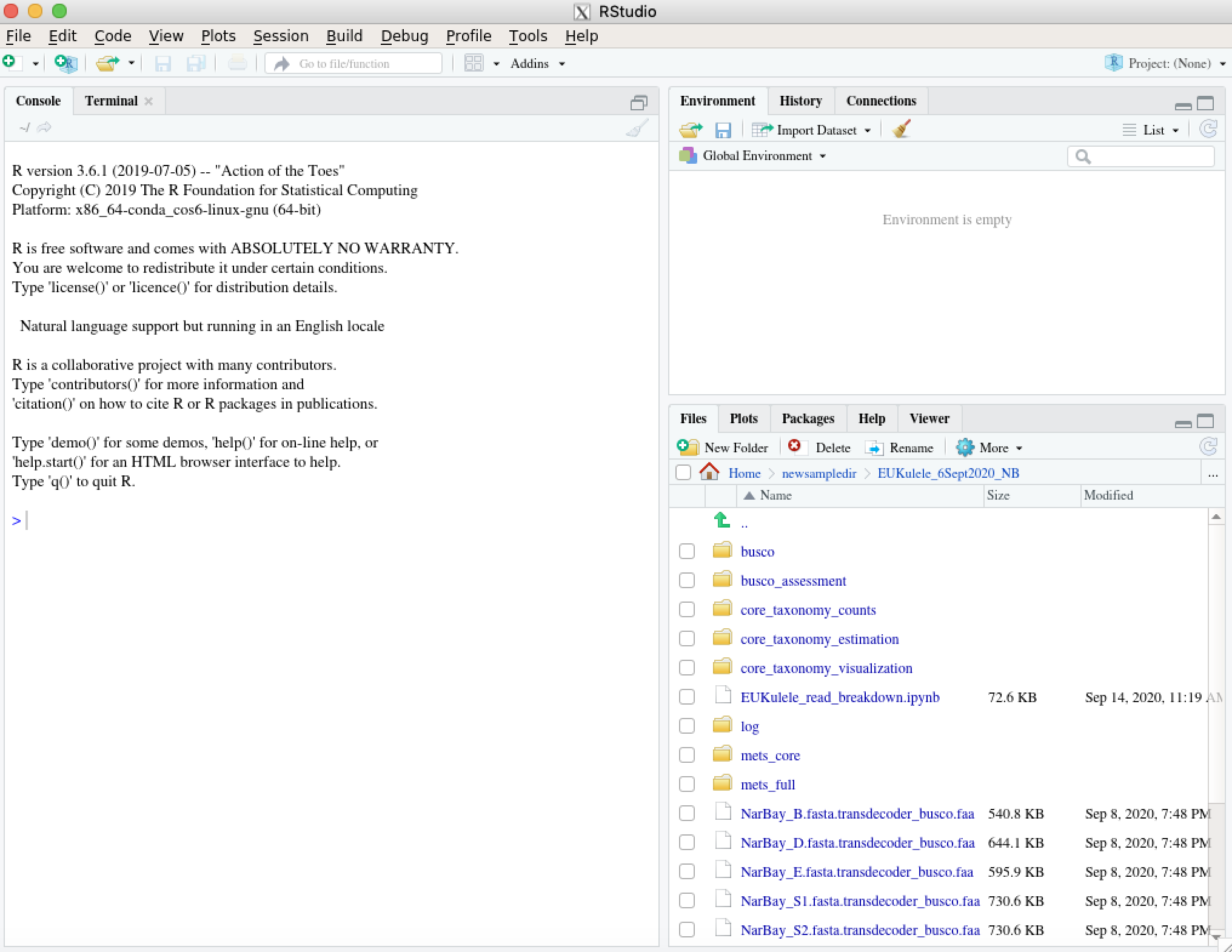This screenshot has width=1232, height=952.
Task: Open the Tools menu item
Action: point(527,35)
